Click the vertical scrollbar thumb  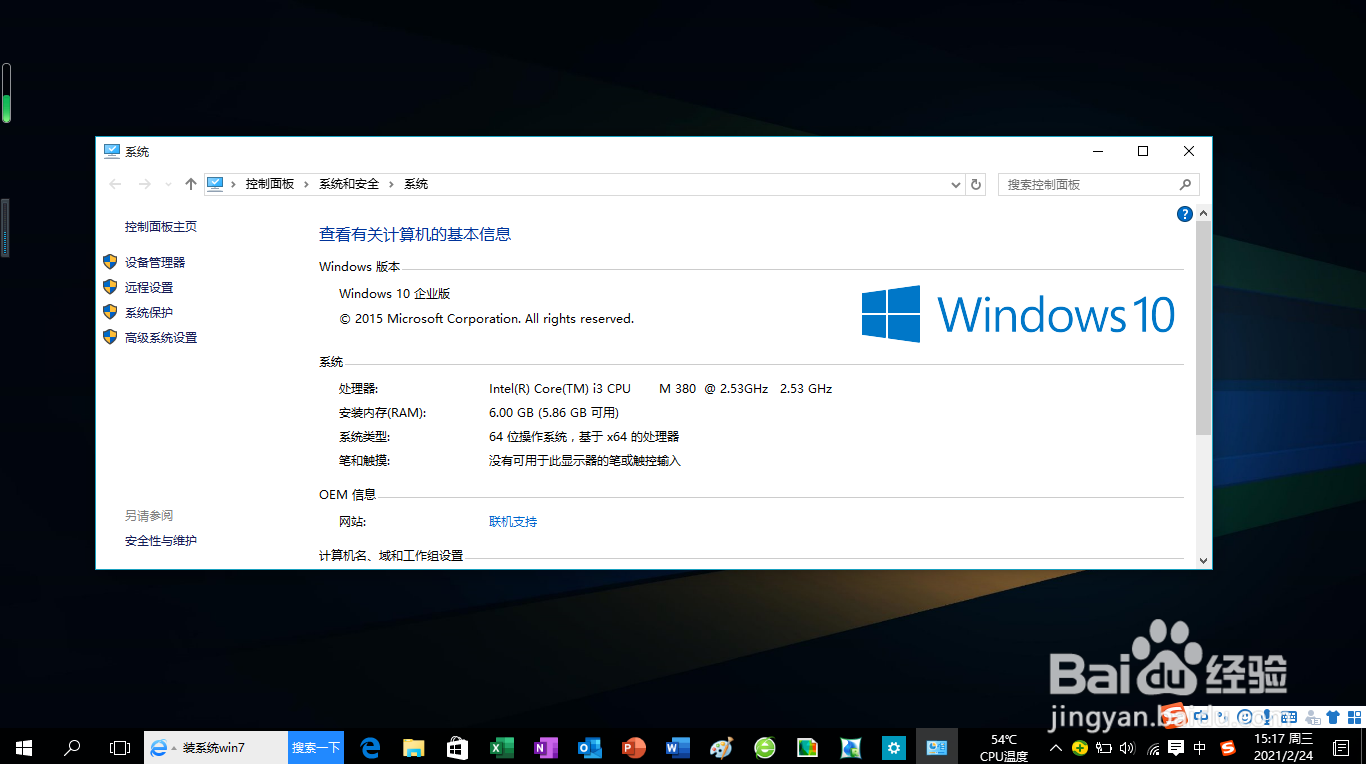pos(1203,328)
